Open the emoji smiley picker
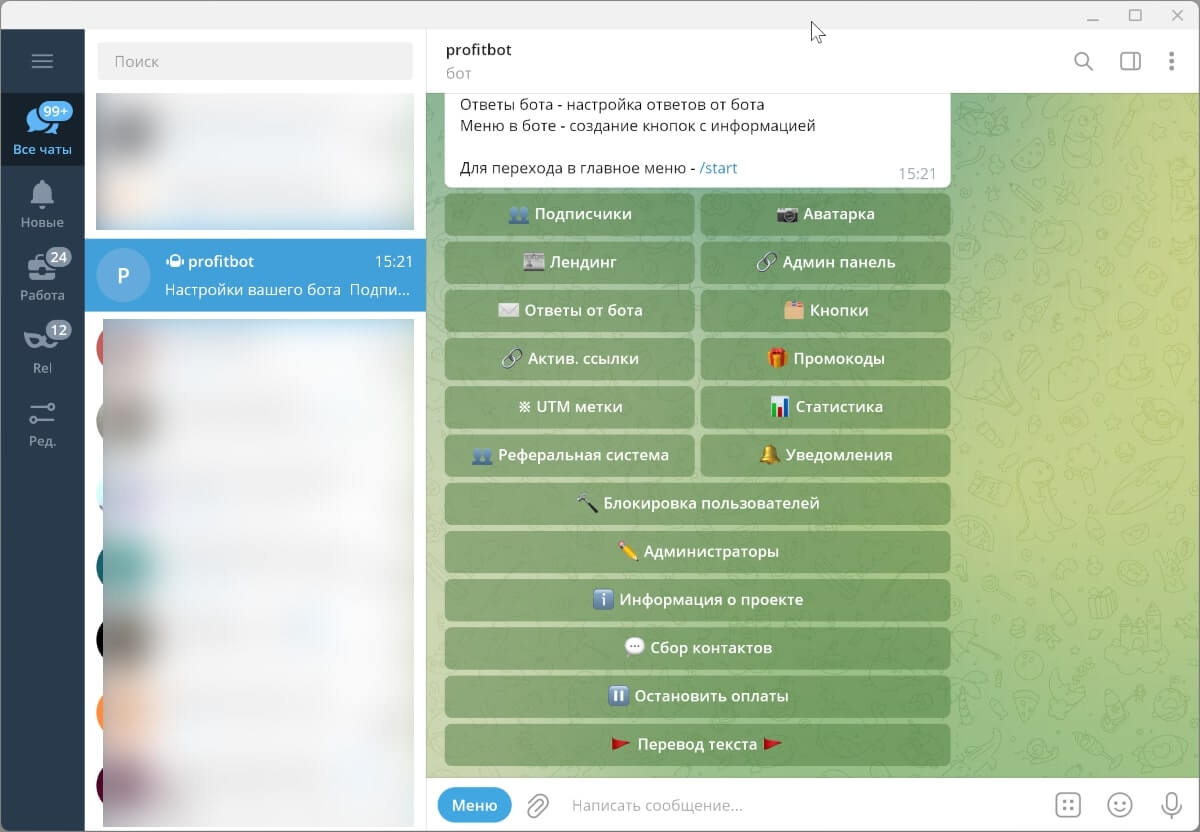Viewport: 1200px width, 832px height. (1120, 805)
